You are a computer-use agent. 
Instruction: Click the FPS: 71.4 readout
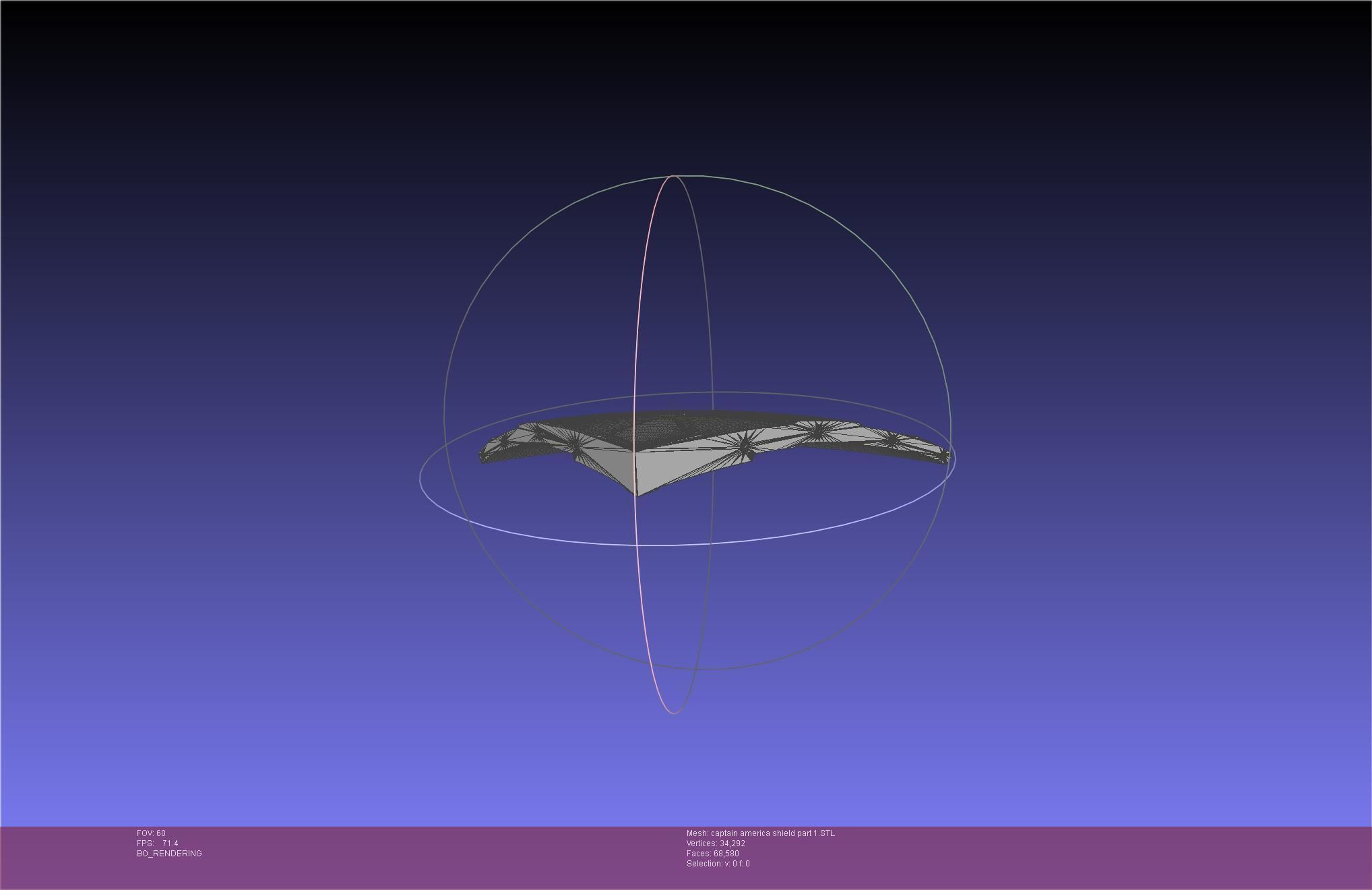[x=158, y=843]
